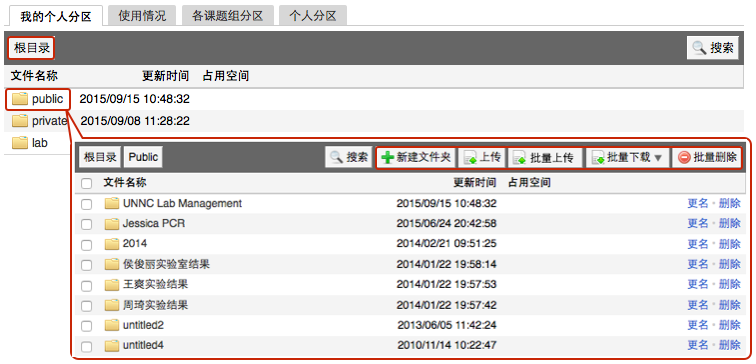The image size is (756, 364).
Task: Check the untitled2 row checkbox
Action: click(x=86, y=326)
